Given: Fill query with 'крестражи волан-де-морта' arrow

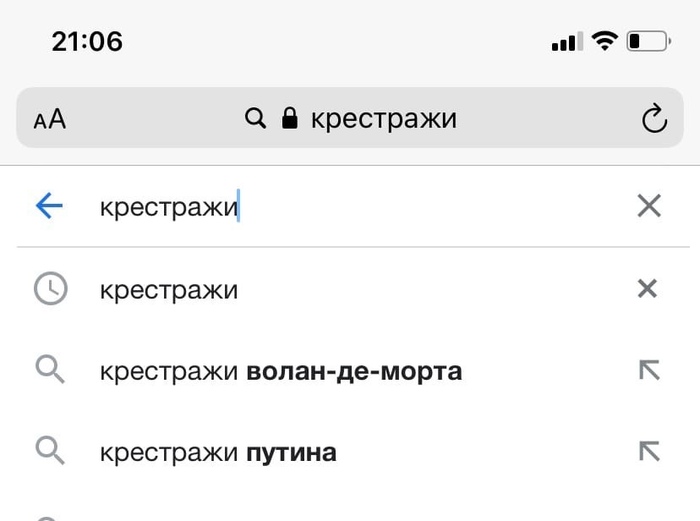Looking at the screenshot, I should [x=649, y=371].
